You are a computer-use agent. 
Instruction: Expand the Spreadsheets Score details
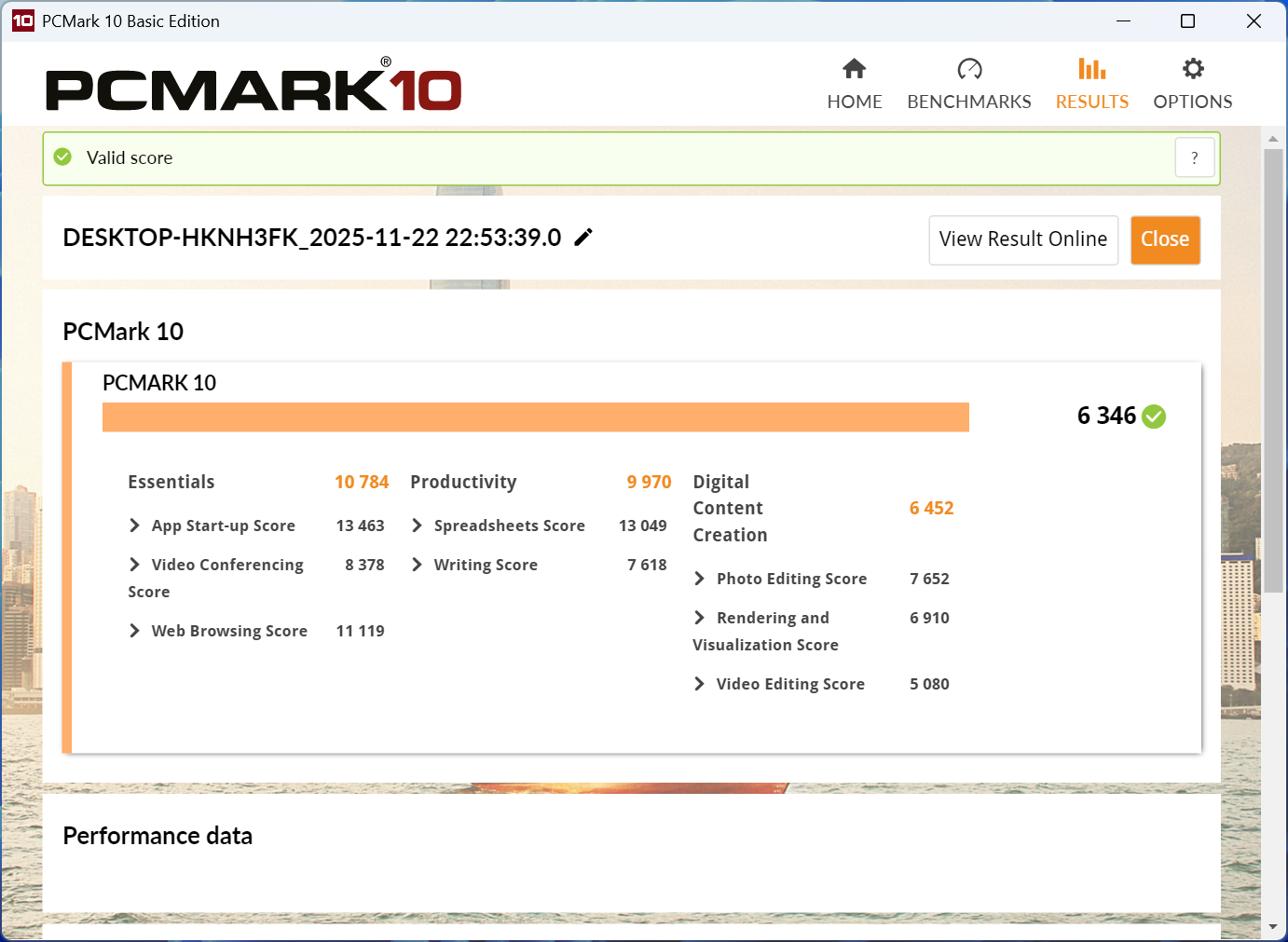pyautogui.click(x=418, y=526)
